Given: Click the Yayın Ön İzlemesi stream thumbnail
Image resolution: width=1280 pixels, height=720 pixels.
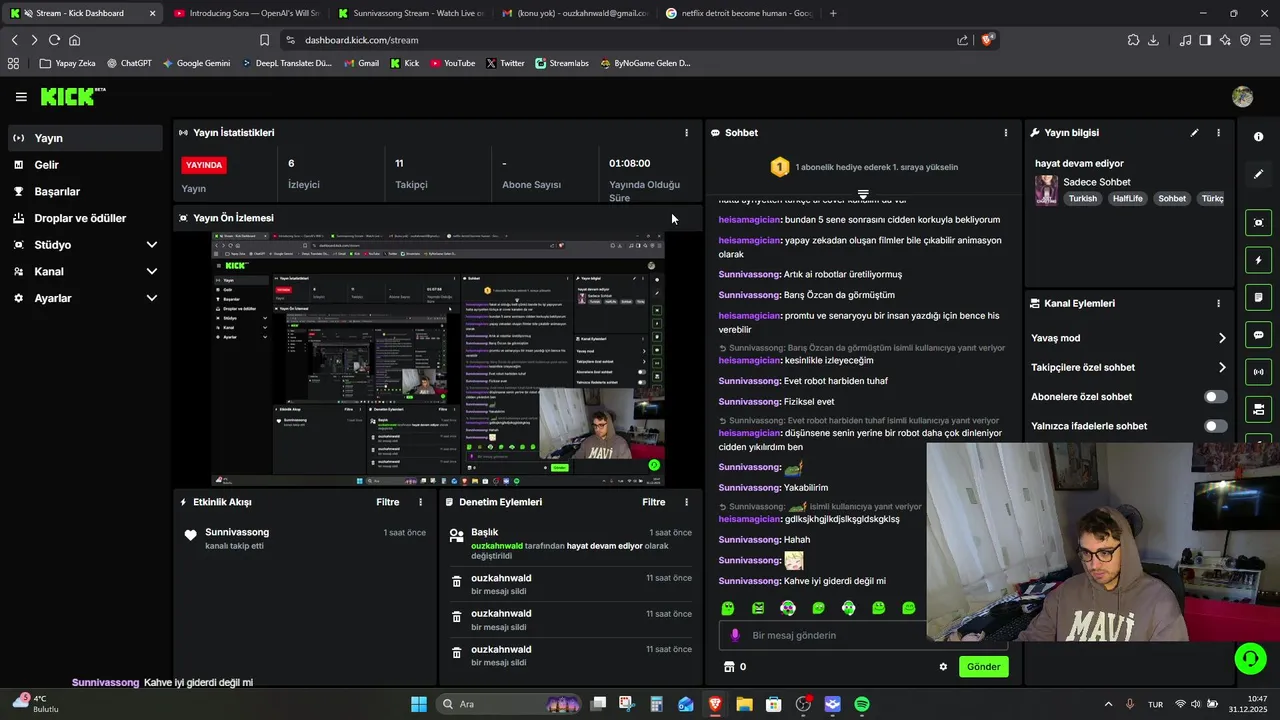Looking at the screenshot, I should pyautogui.click(x=438, y=359).
